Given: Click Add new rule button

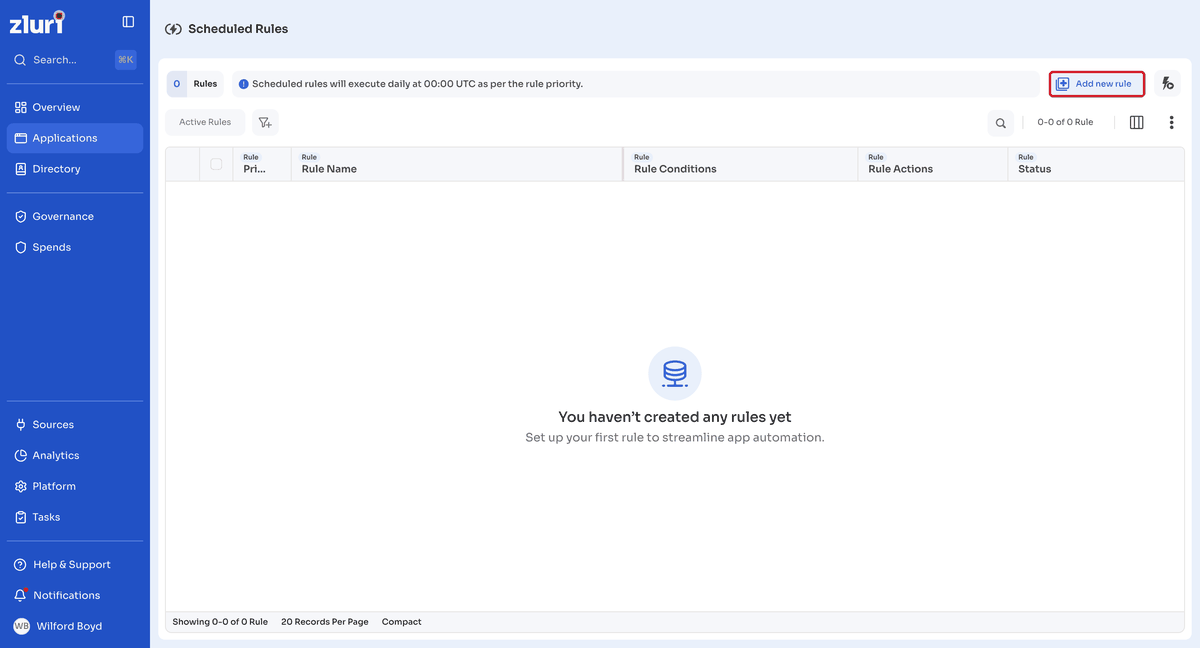Looking at the screenshot, I should (1096, 84).
